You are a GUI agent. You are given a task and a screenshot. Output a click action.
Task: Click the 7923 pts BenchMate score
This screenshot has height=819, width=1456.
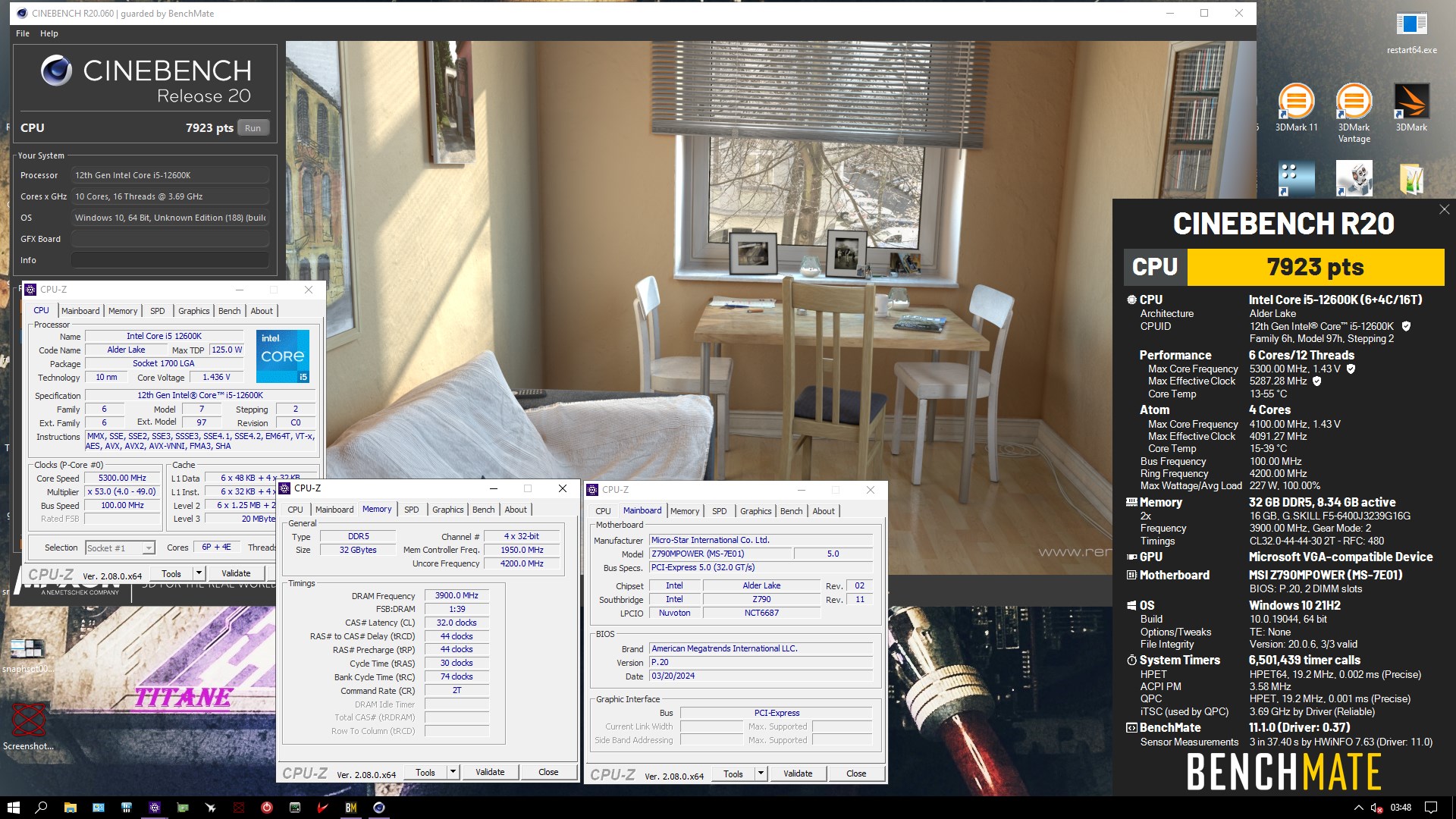[1315, 267]
